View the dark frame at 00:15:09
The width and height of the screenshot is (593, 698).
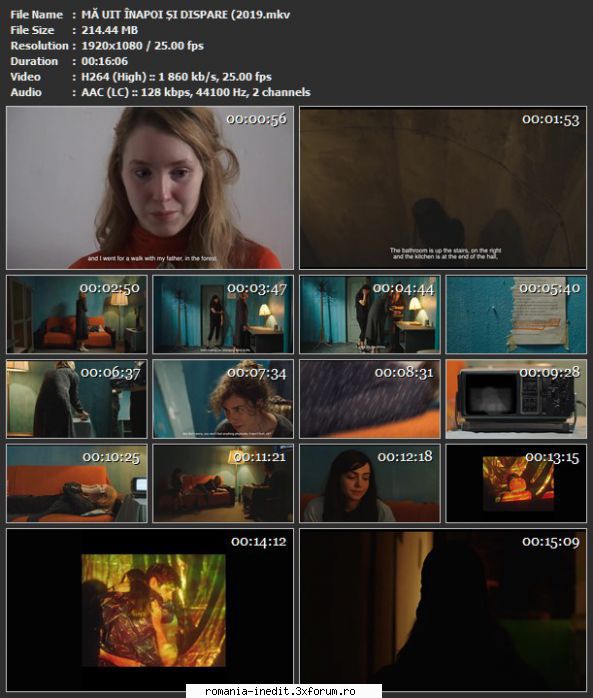pyautogui.click(x=443, y=610)
